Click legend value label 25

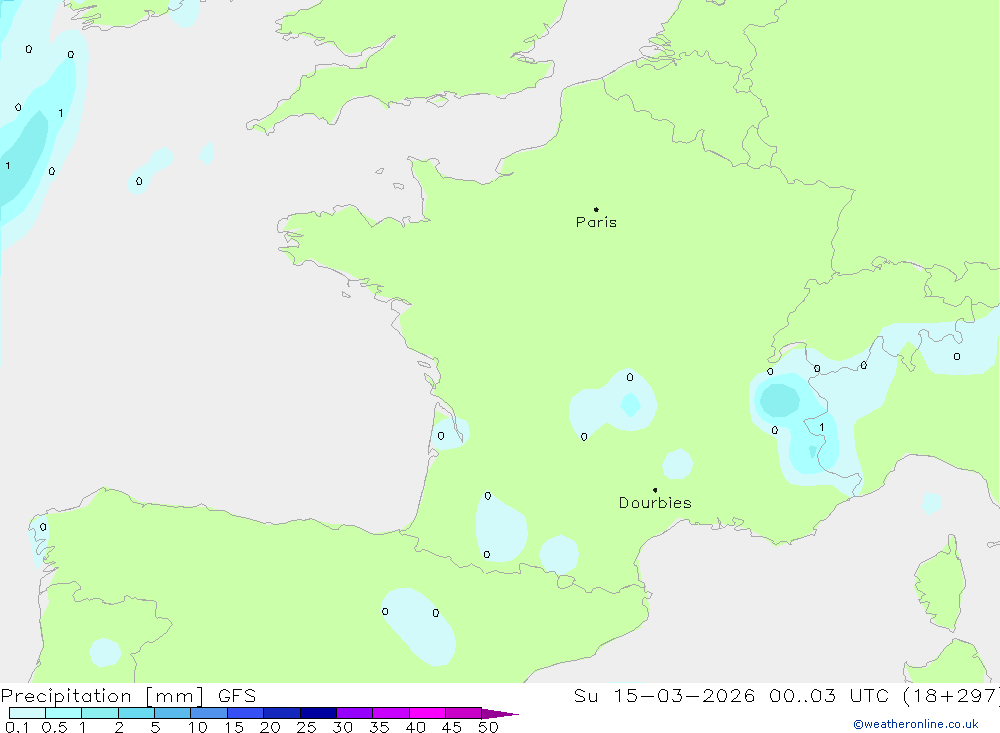click(307, 727)
